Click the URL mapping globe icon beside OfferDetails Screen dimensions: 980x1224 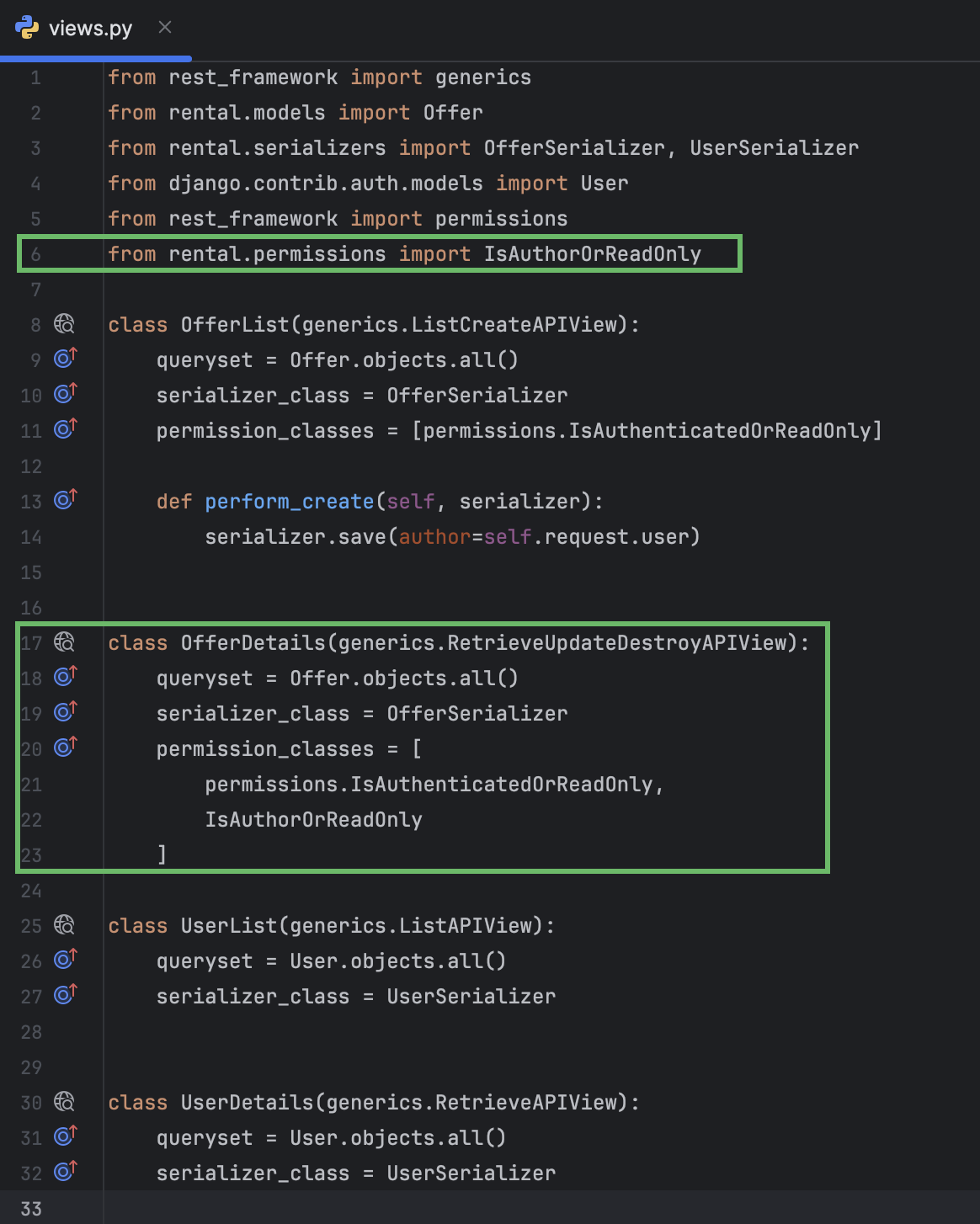64,642
